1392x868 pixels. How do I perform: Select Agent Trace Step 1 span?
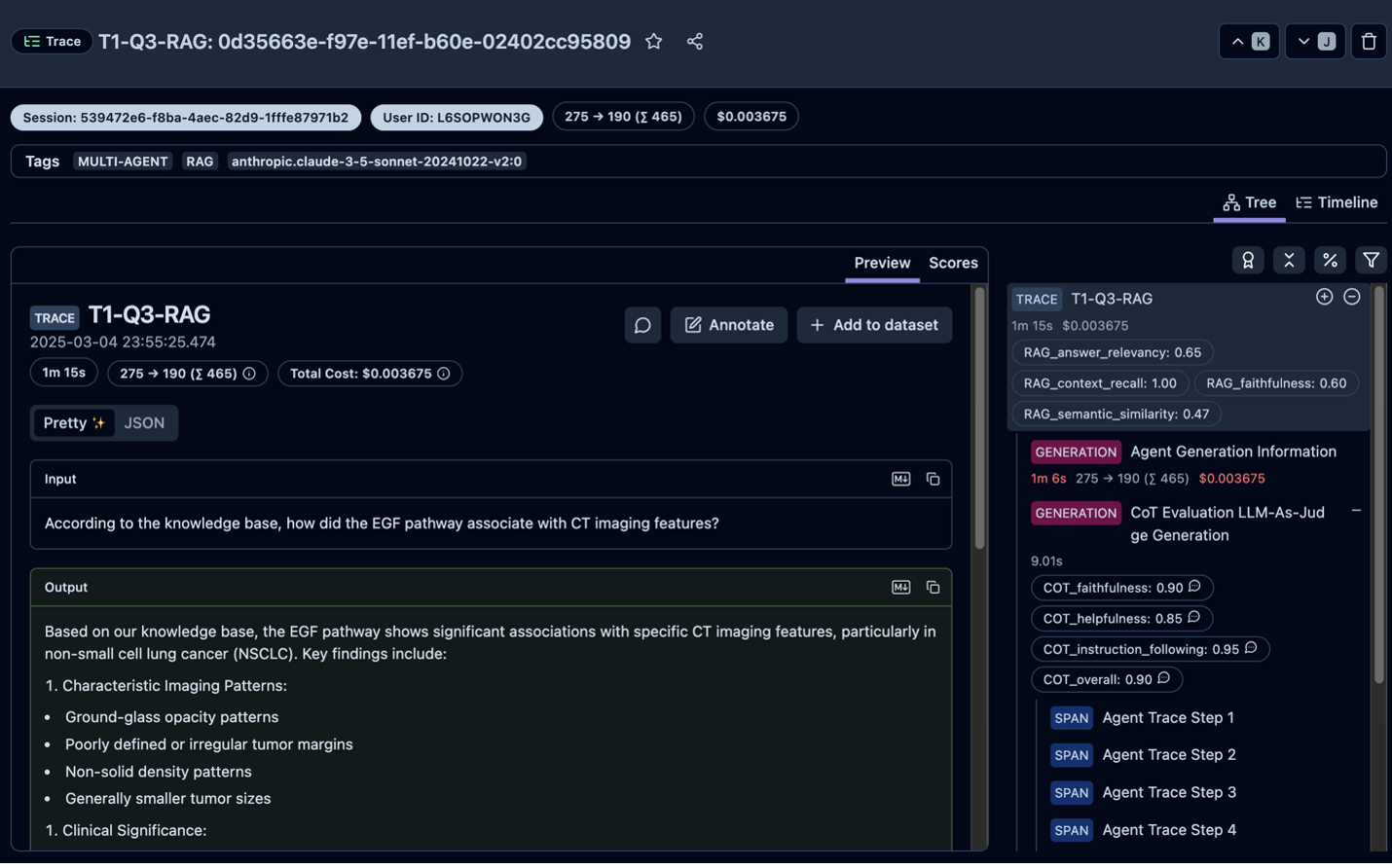tap(1143, 718)
